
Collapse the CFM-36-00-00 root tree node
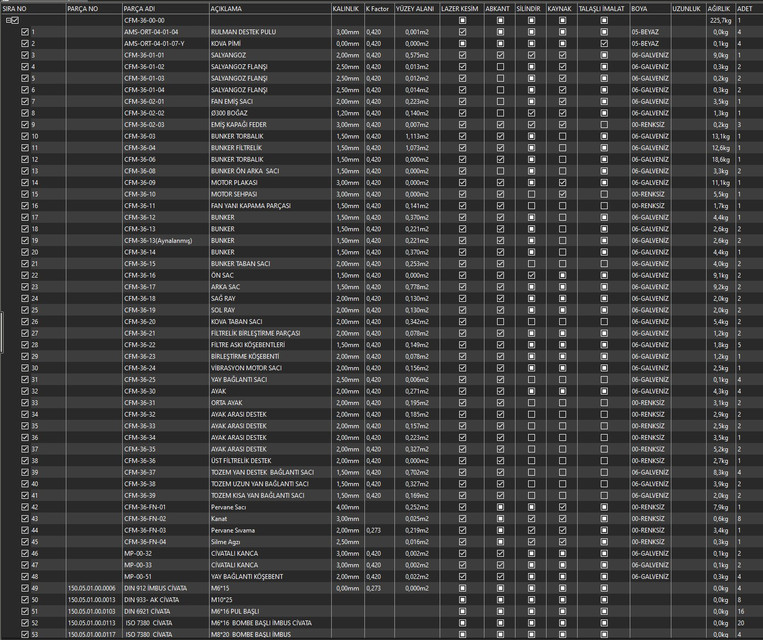[x=8, y=20]
